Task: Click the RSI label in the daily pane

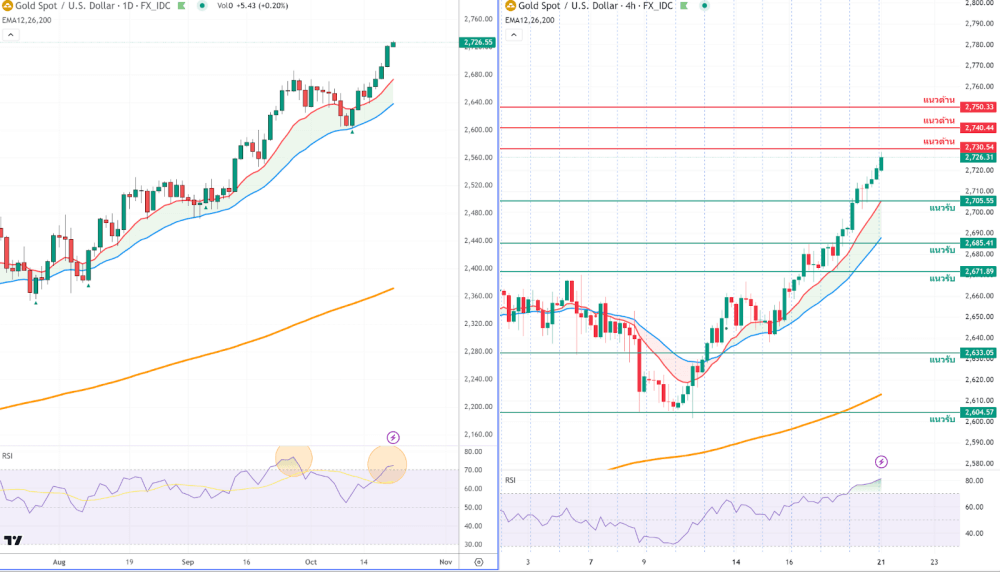Action: click(8, 455)
